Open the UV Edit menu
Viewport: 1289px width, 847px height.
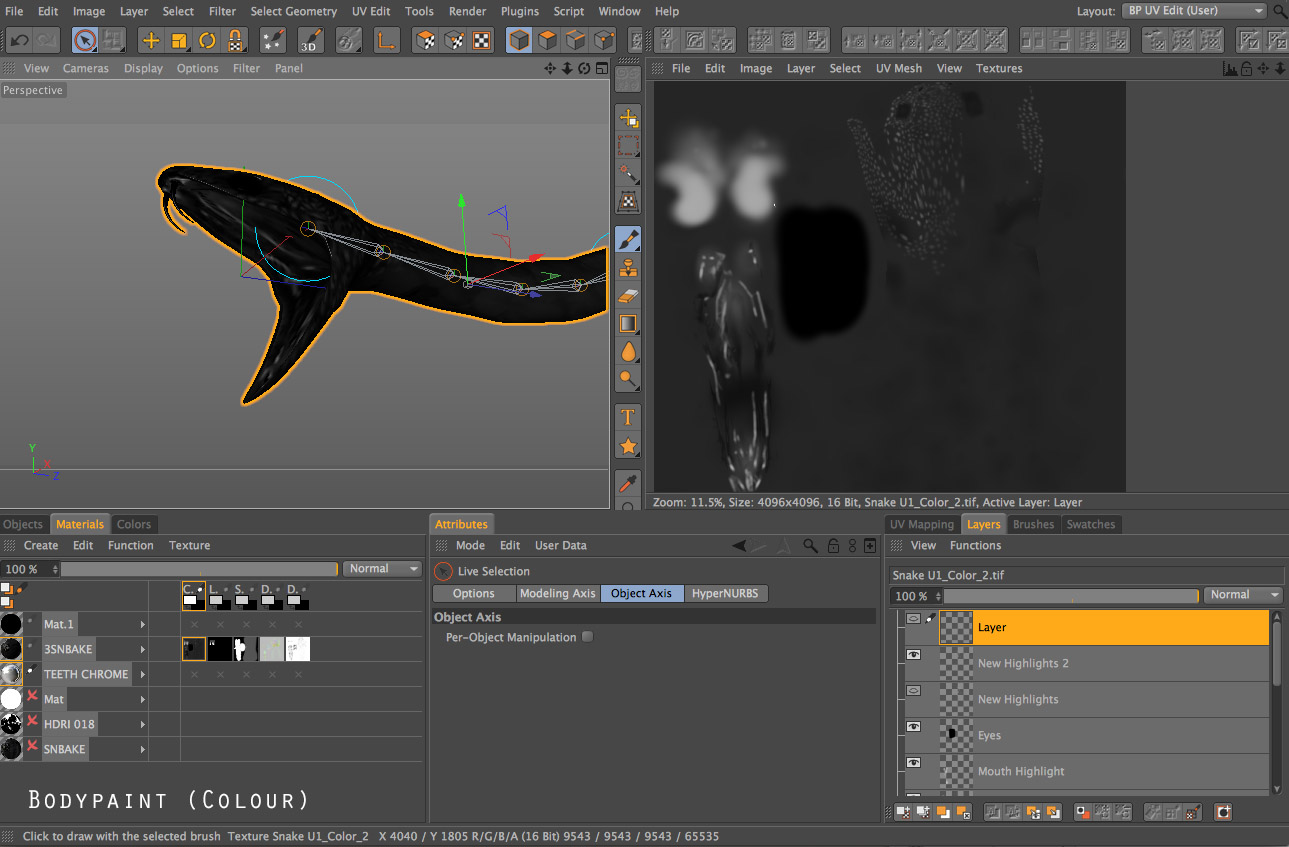click(x=371, y=11)
